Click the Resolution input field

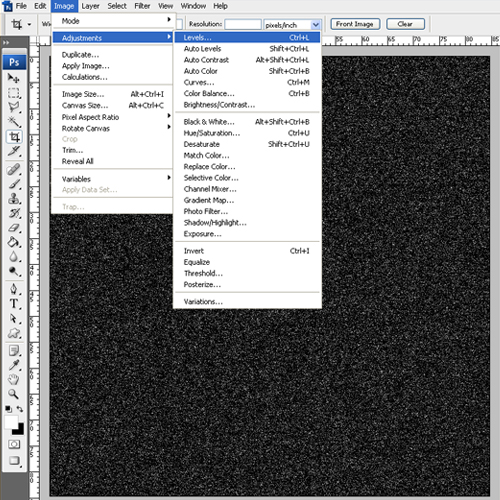coord(243,24)
